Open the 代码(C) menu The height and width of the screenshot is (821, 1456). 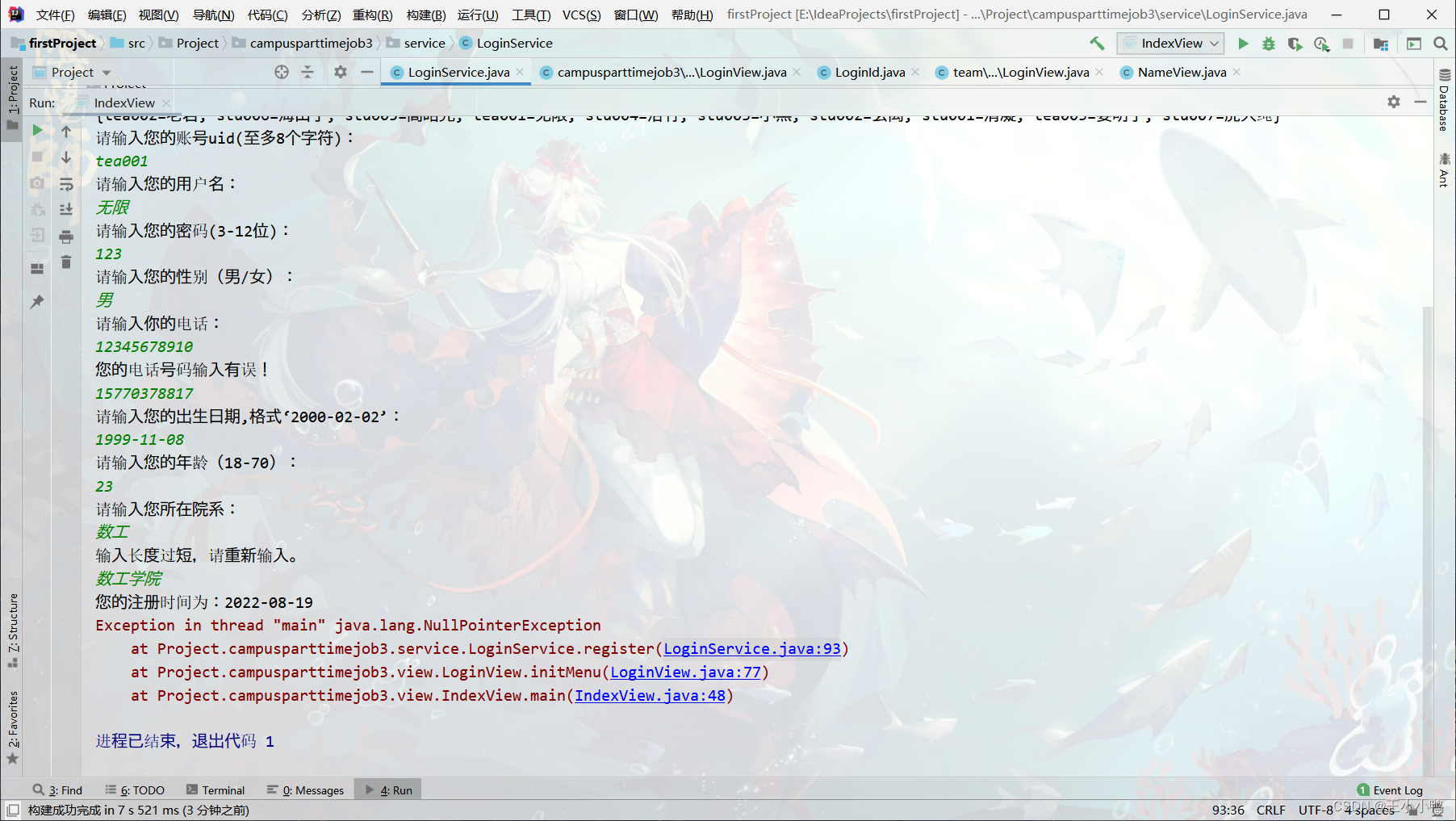pos(267,15)
